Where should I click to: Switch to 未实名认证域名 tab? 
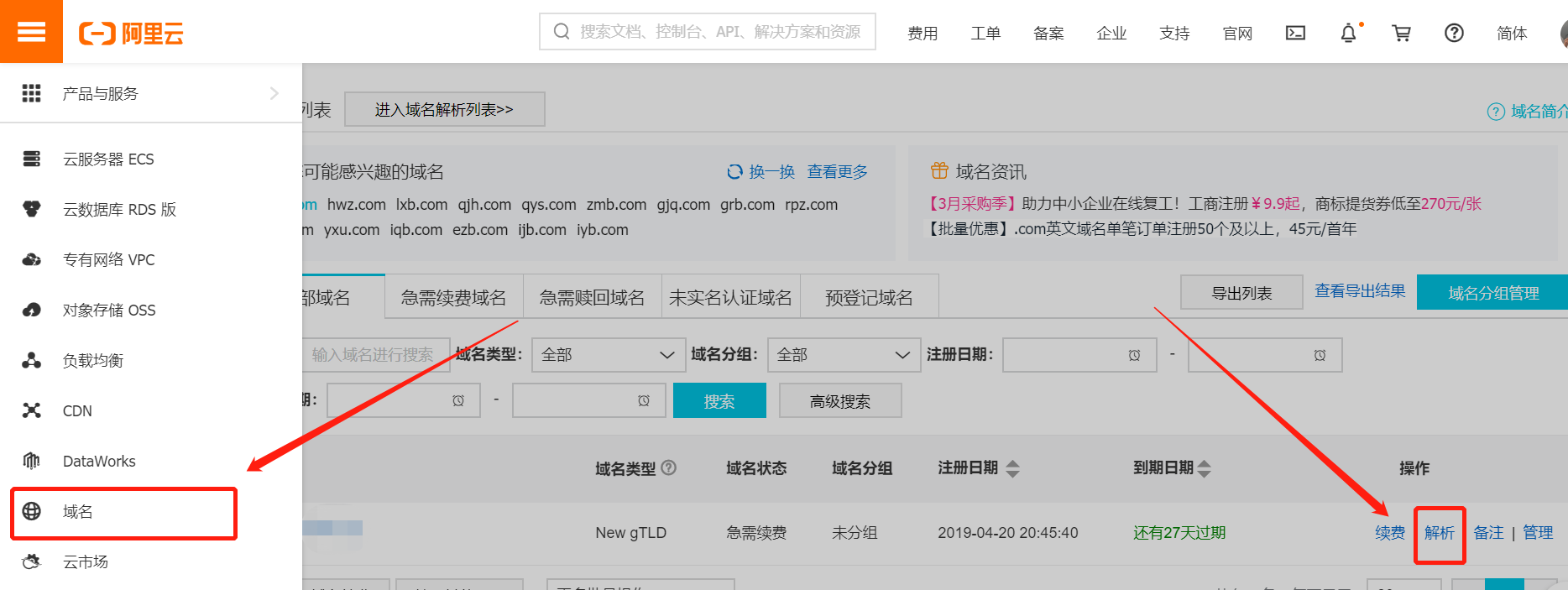pos(730,297)
